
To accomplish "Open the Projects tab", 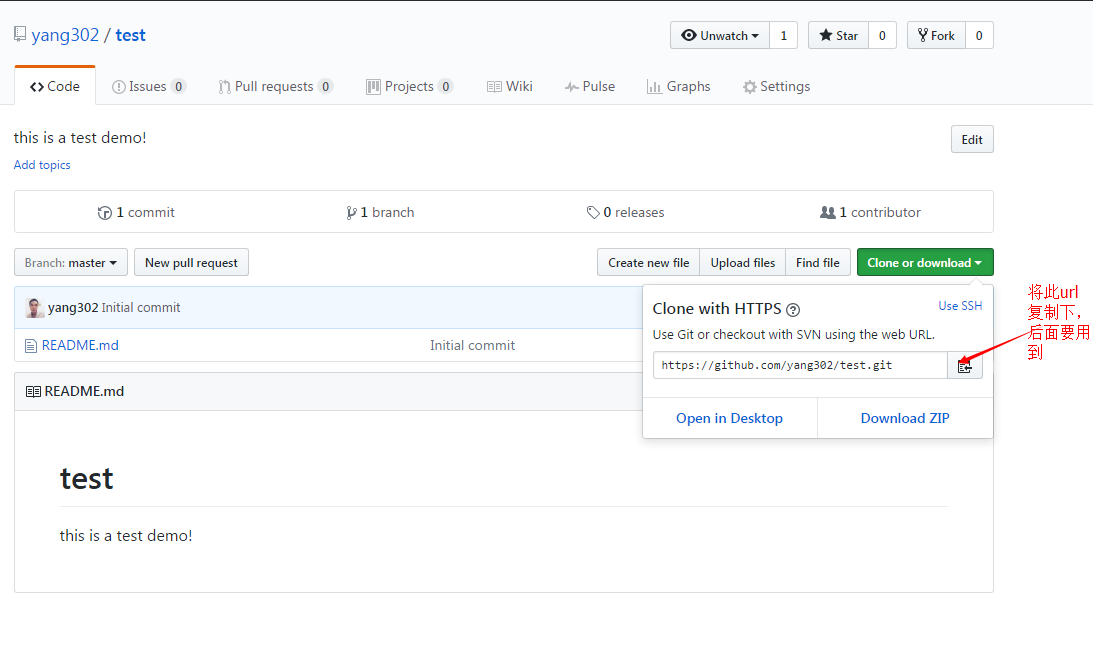I will [x=409, y=86].
